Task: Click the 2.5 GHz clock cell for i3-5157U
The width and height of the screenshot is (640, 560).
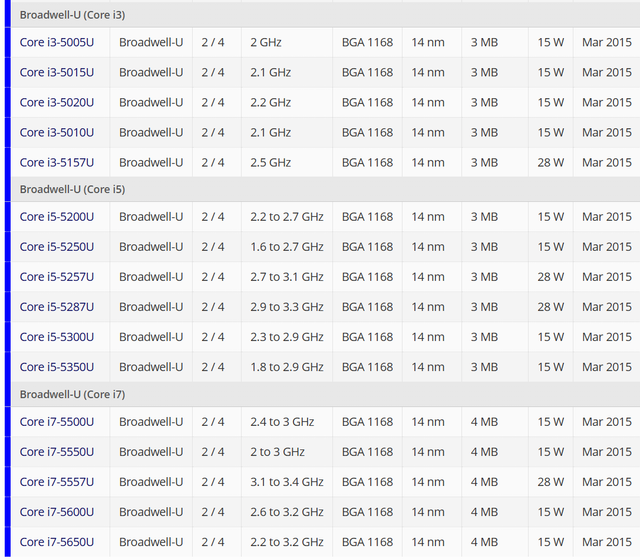Action: [x=287, y=162]
